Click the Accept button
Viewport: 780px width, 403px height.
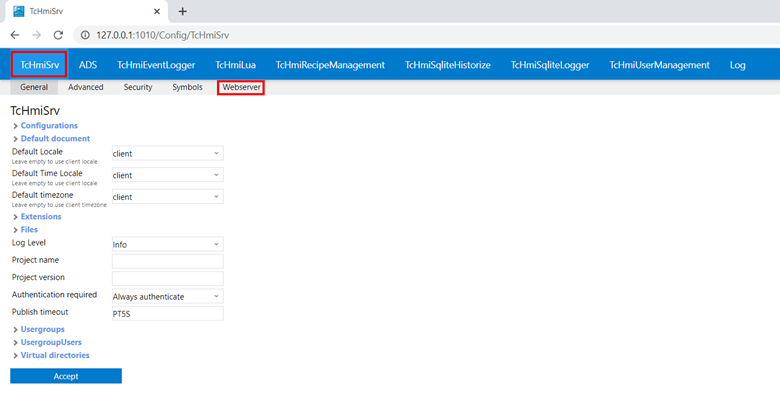point(66,376)
